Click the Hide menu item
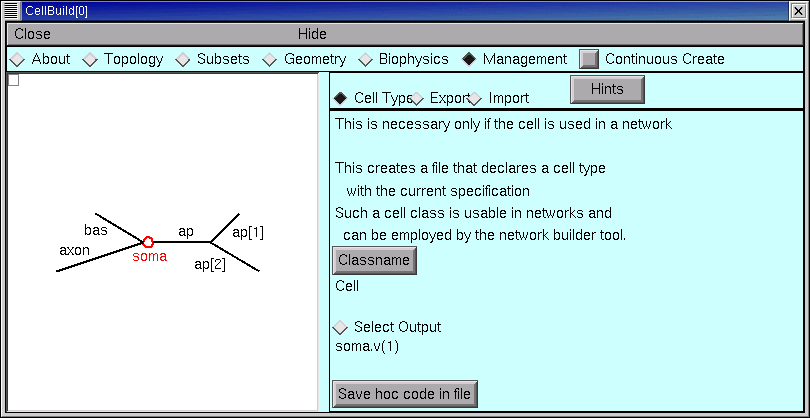 pyautogui.click(x=312, y=34)
